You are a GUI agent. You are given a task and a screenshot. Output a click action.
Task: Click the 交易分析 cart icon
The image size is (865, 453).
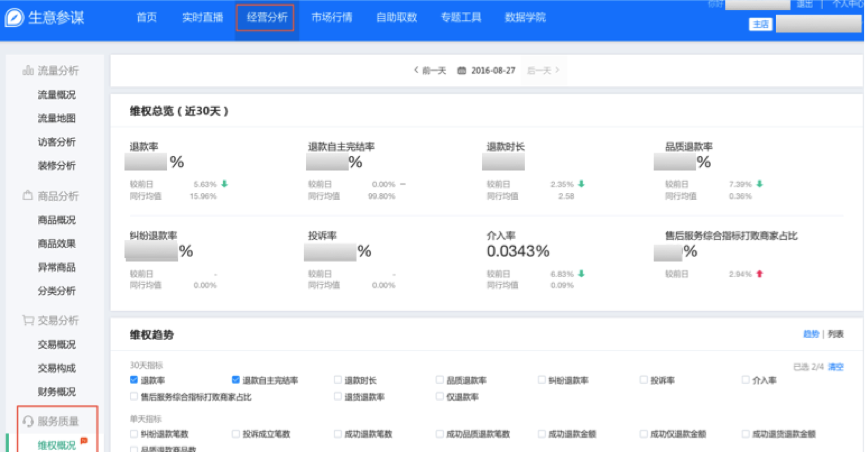coord(28,320)
